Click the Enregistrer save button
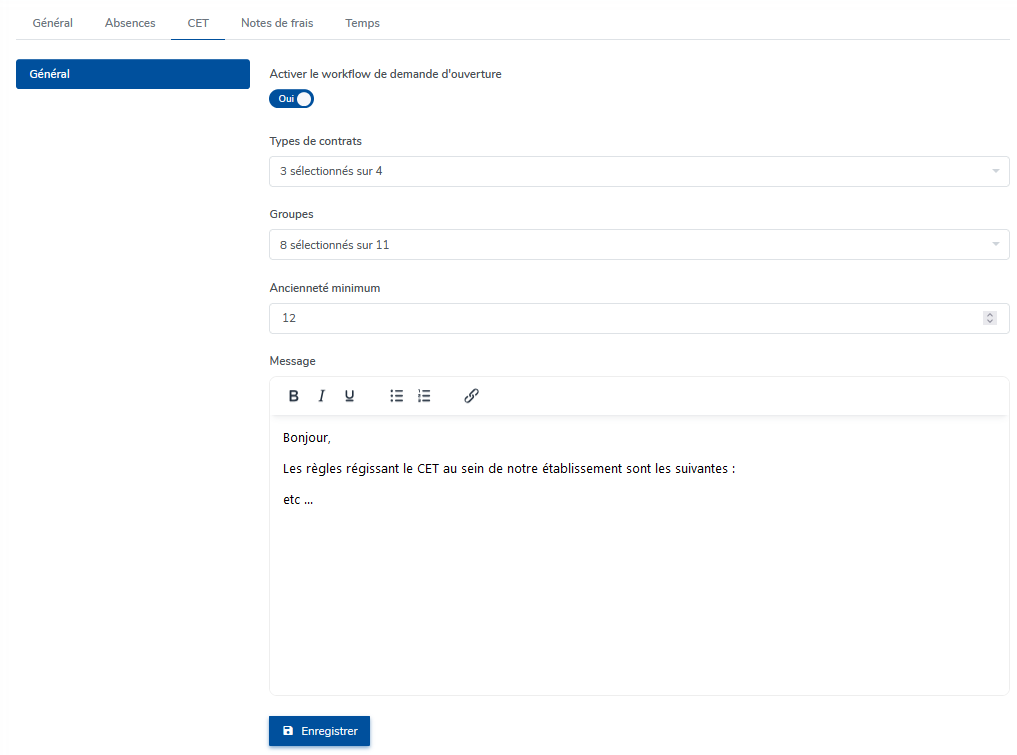This screenshot has width=1017, height=755. 319,731
